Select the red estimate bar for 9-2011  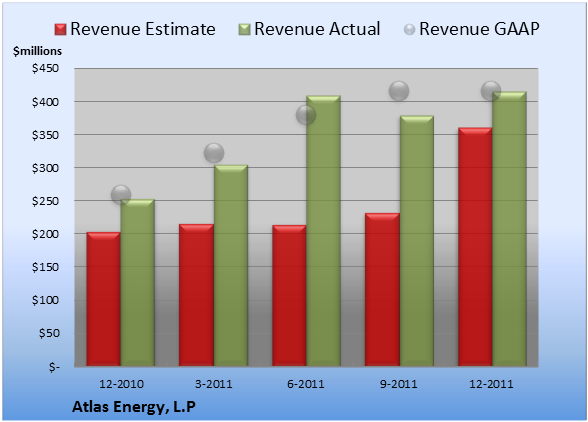pyautogui.click(x=382, y=290)
